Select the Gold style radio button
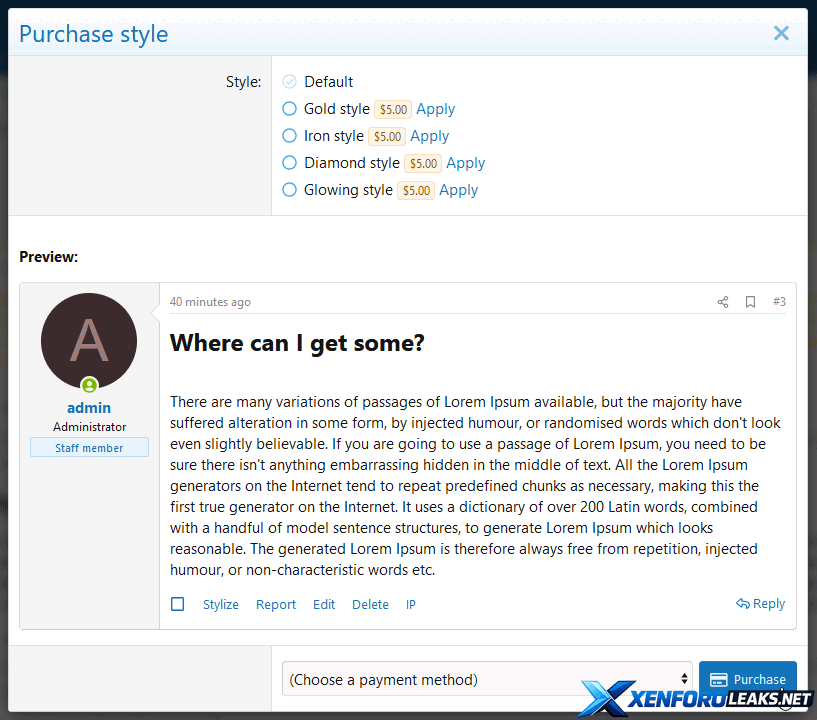The height and width of the screenshot is (720, 817). [290, 109]
